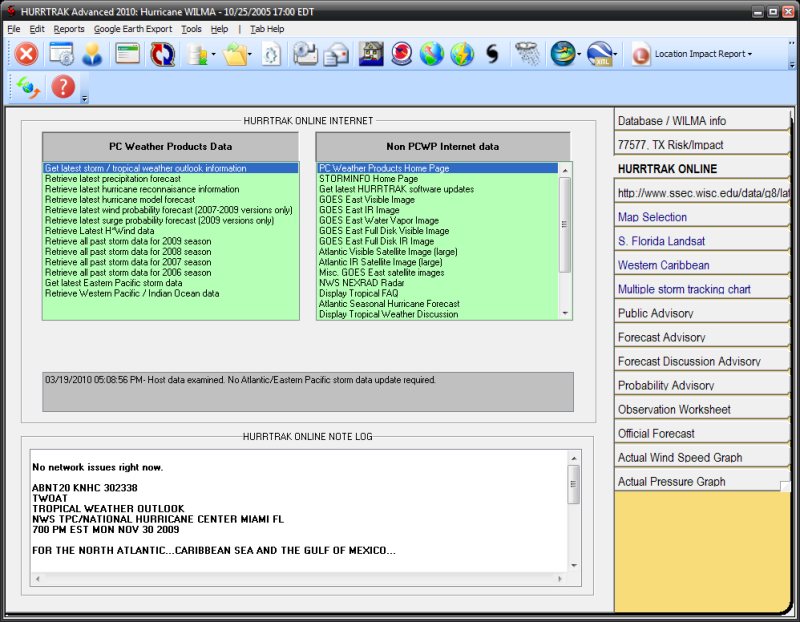Click the house toolbar icon

coord(371,54)
